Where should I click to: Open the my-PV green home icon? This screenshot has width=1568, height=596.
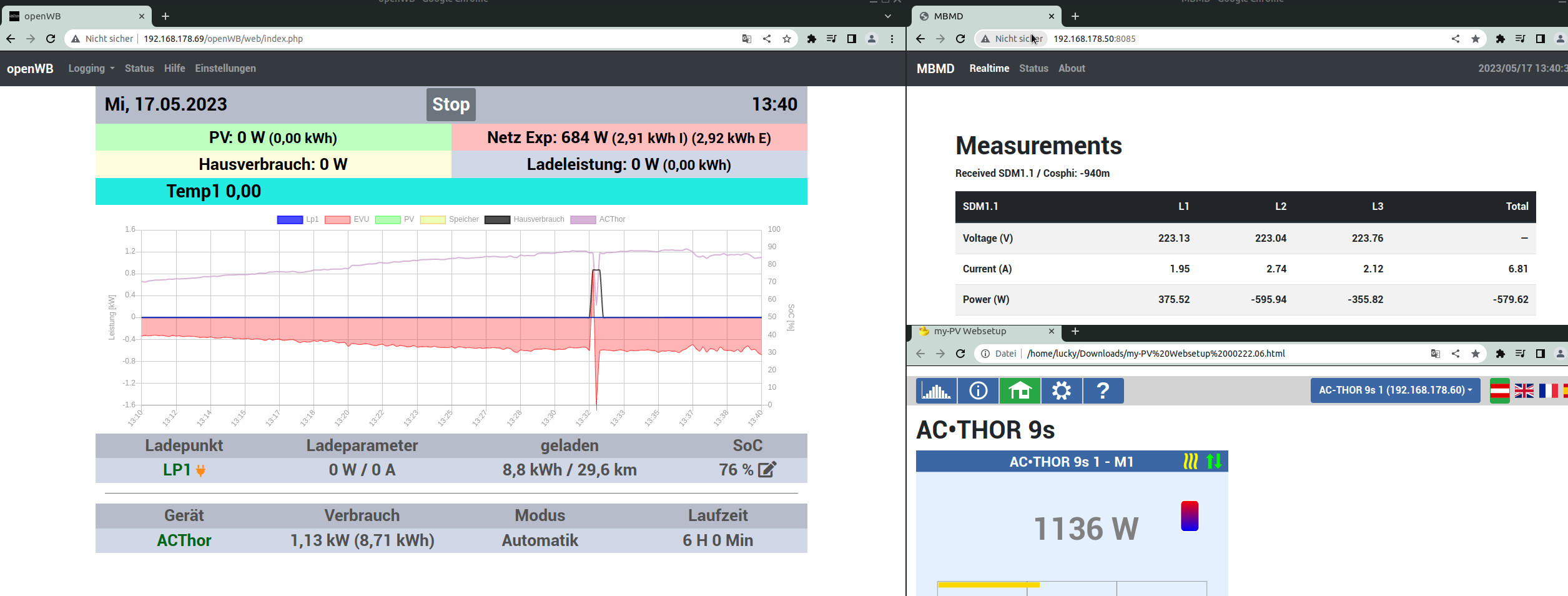[1020, 391]
